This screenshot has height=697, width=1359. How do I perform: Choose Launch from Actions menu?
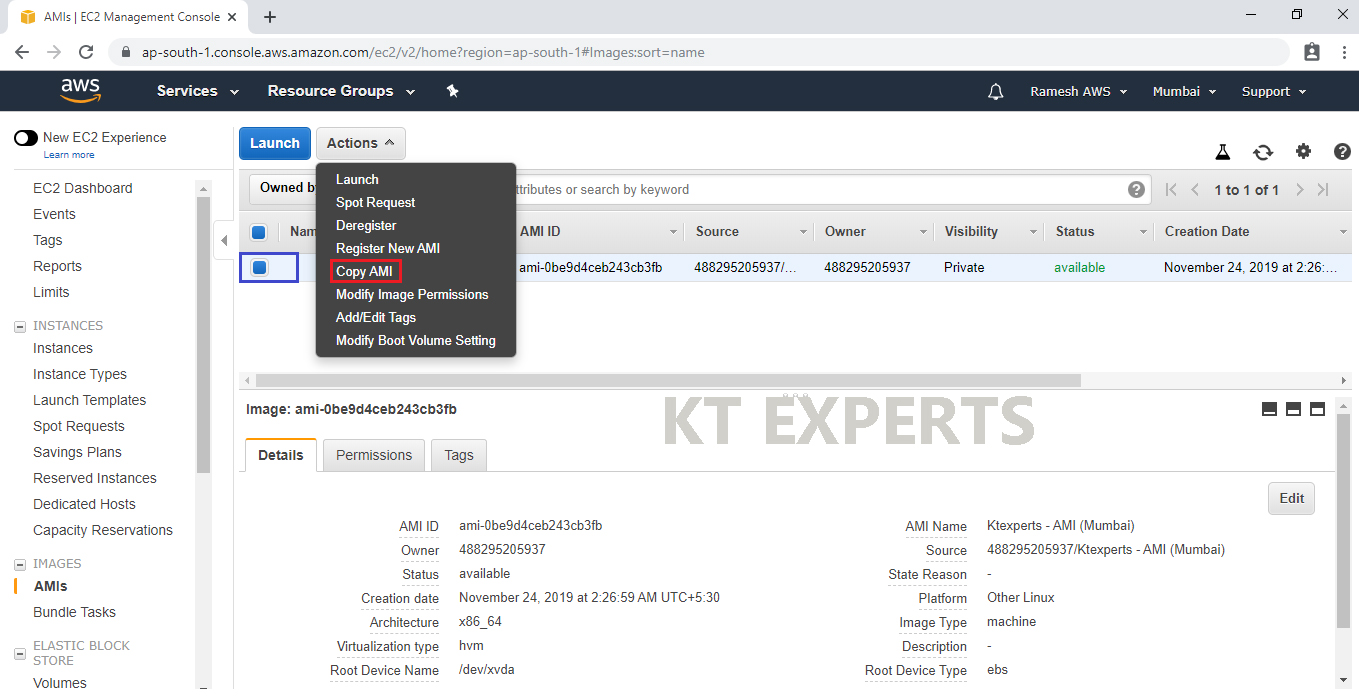[x=357, y=180]
